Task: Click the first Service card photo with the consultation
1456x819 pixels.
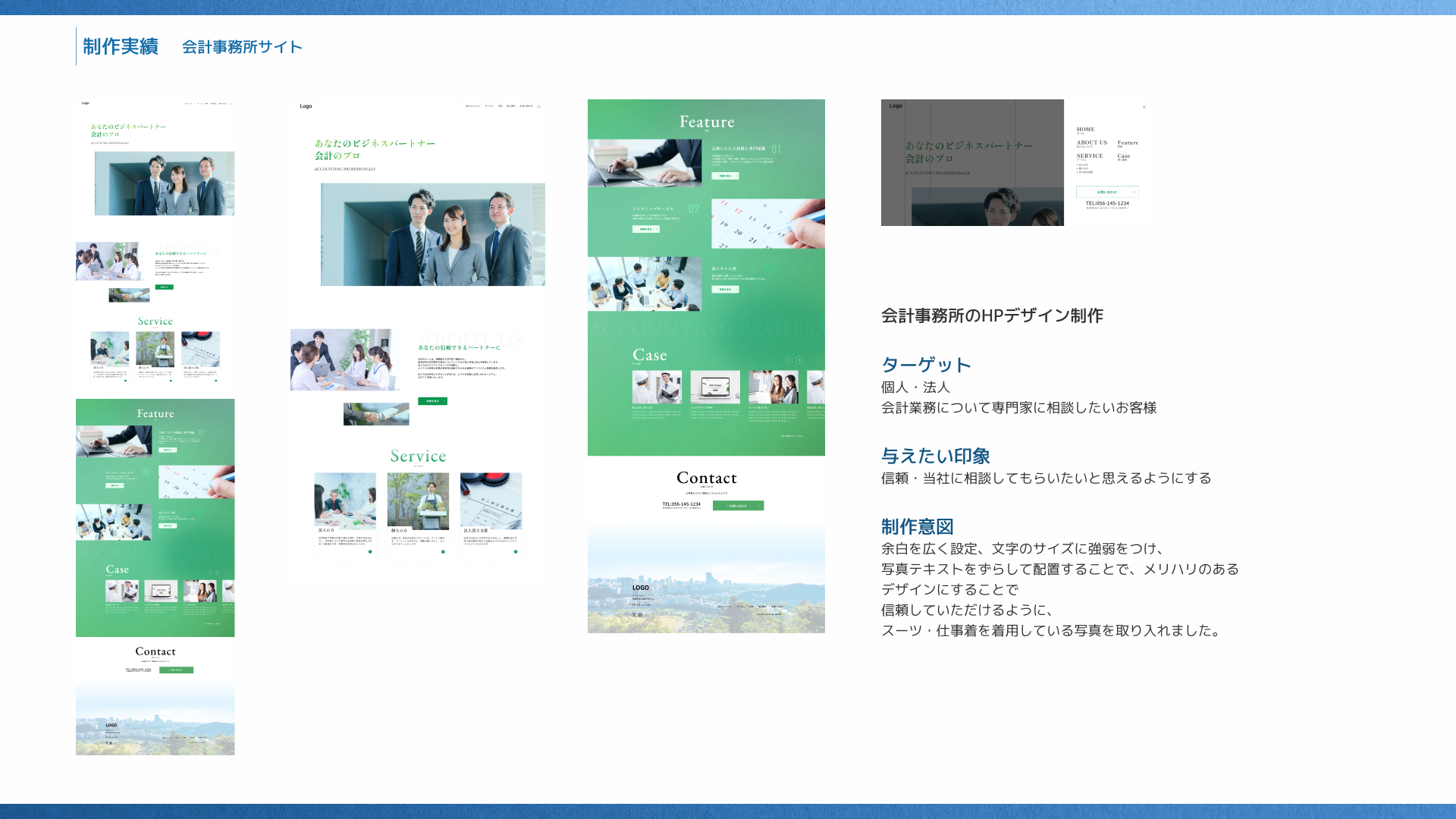Action: (345, 500)
